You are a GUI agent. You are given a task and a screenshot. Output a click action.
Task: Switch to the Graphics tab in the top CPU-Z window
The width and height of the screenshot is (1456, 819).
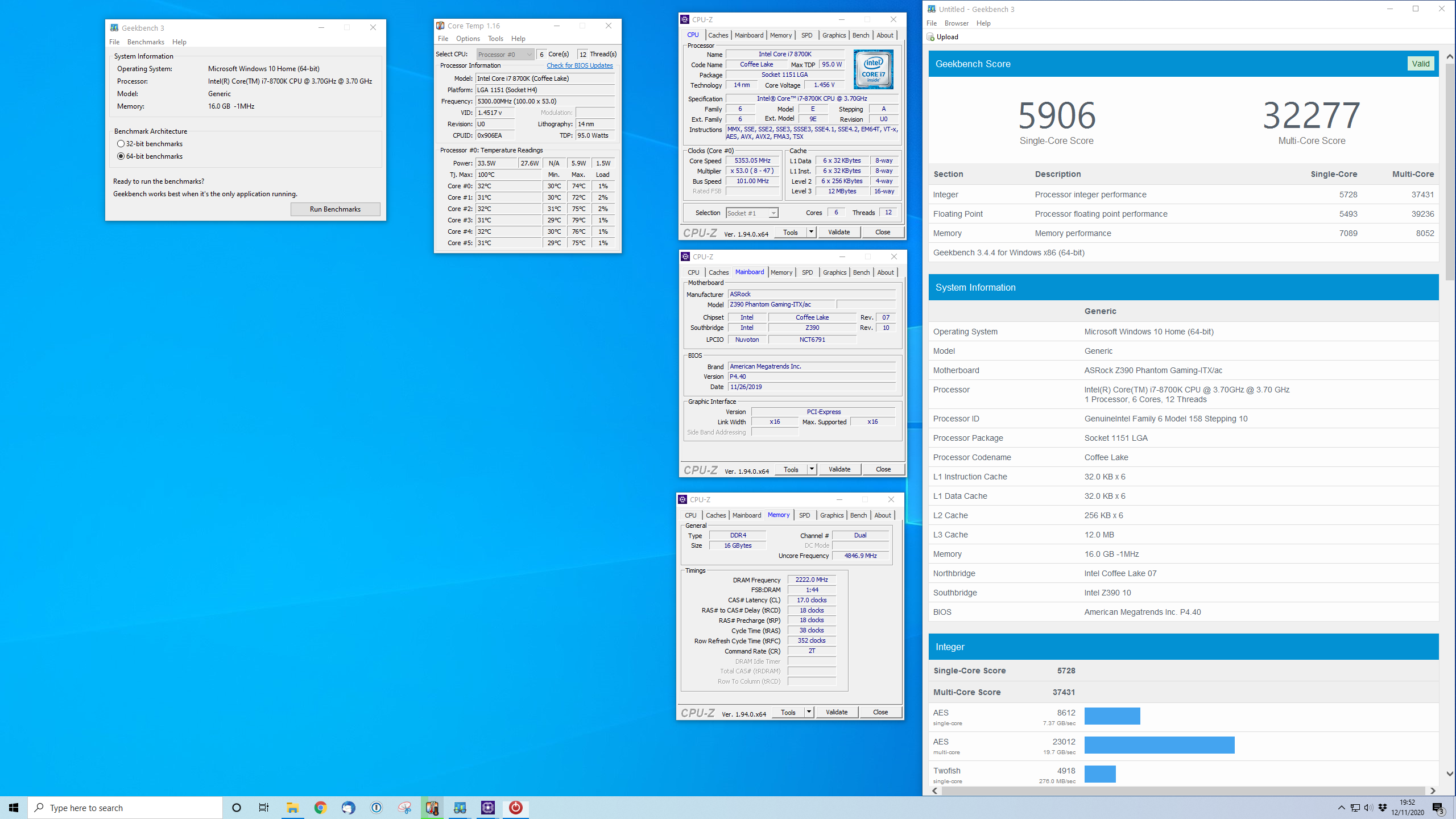tap(834, 35)
